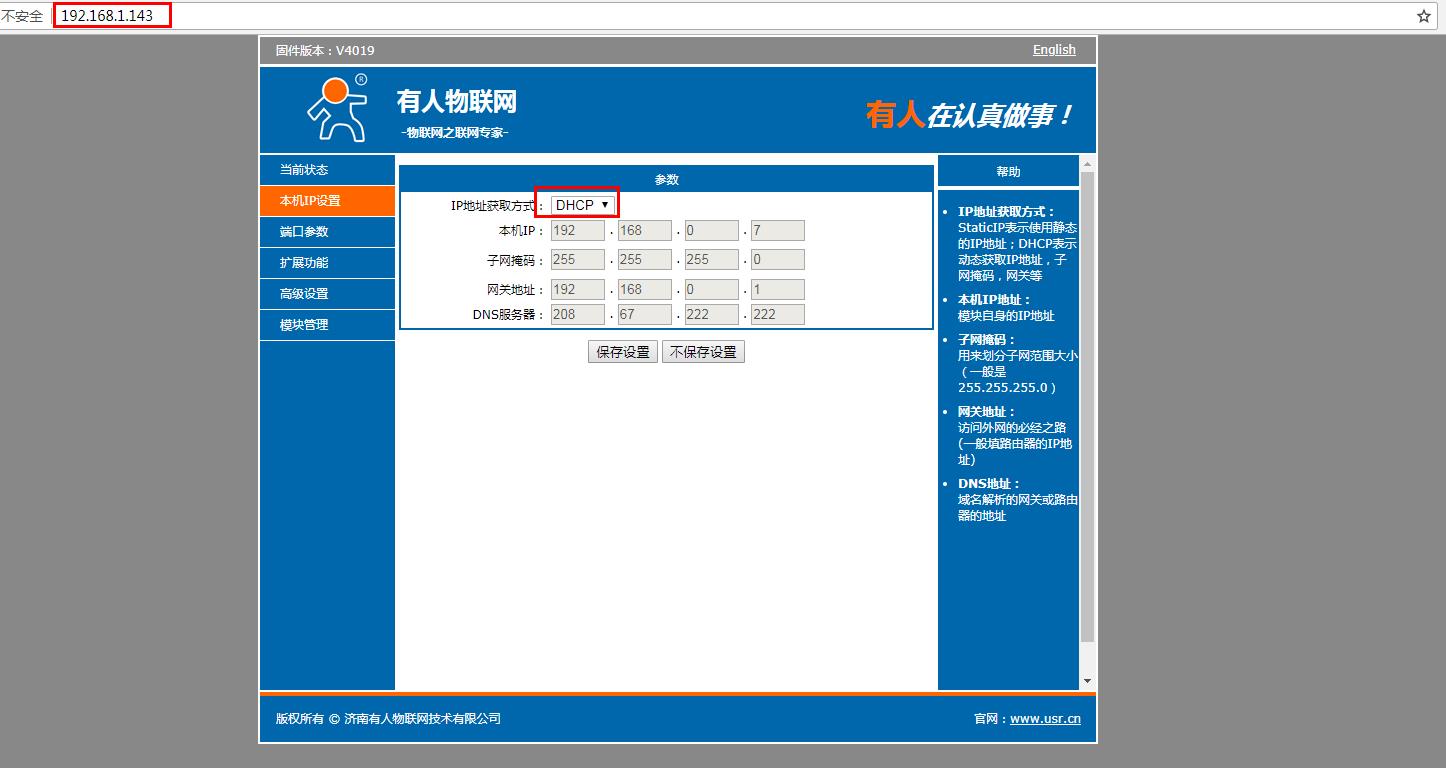Navigate to 模块管理
Viewport: 1446px width, 768px height.
point(304,325)
